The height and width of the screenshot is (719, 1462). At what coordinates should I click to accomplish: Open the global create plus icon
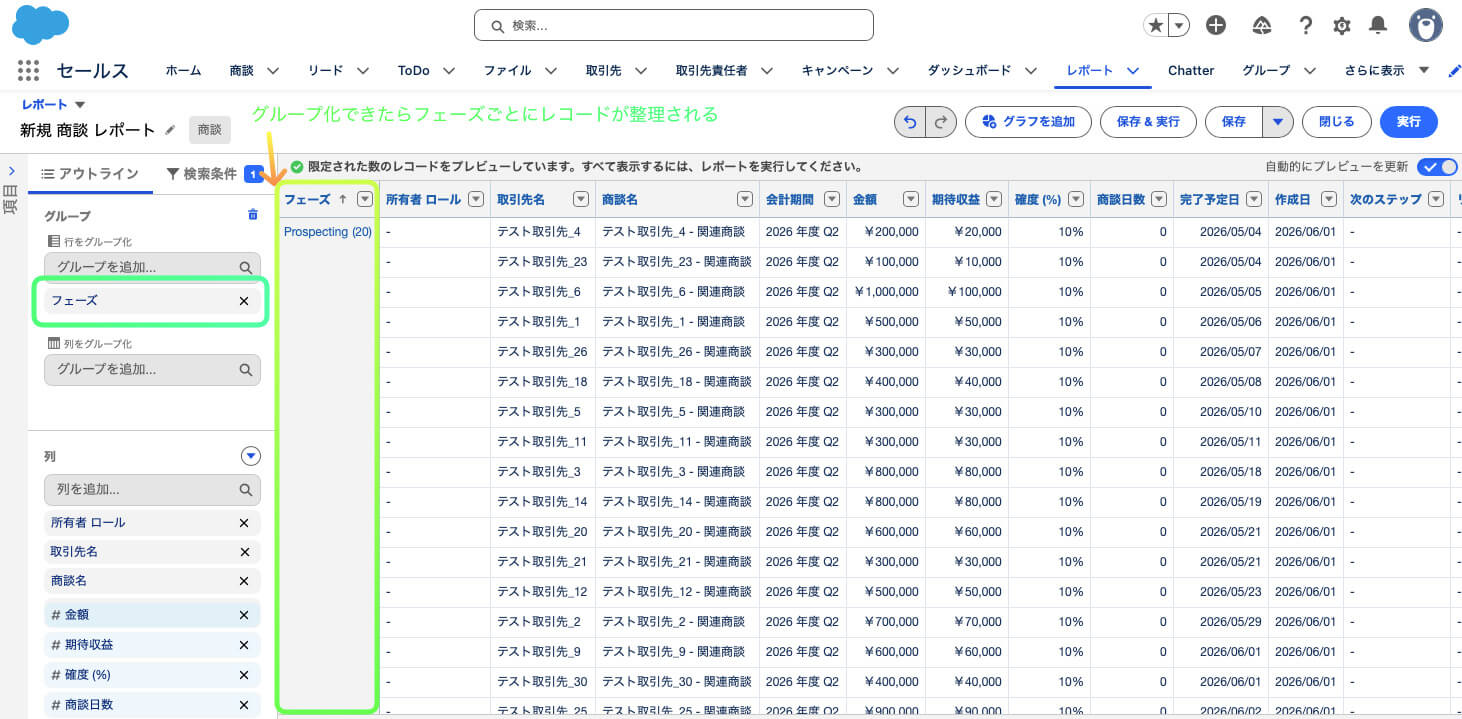(x=1216, y=26)
